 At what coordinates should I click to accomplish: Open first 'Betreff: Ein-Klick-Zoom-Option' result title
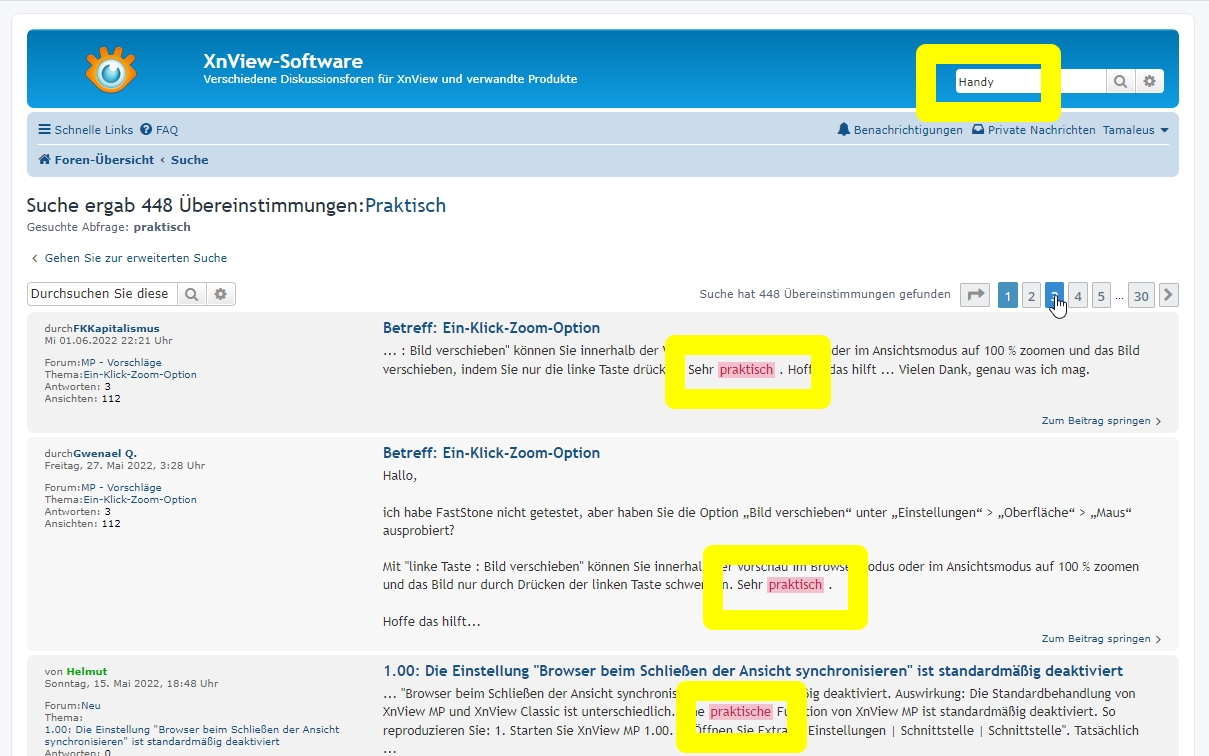pos(491,328)
